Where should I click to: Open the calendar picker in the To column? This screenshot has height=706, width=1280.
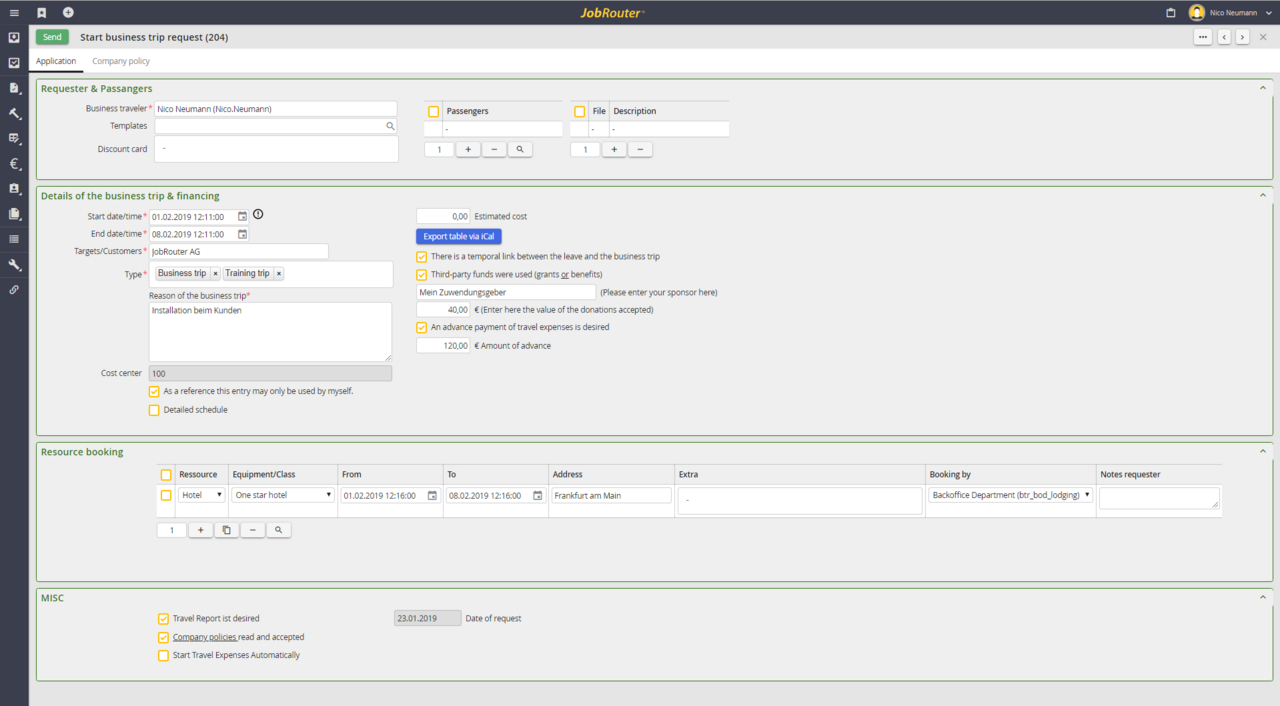point(537,495)
